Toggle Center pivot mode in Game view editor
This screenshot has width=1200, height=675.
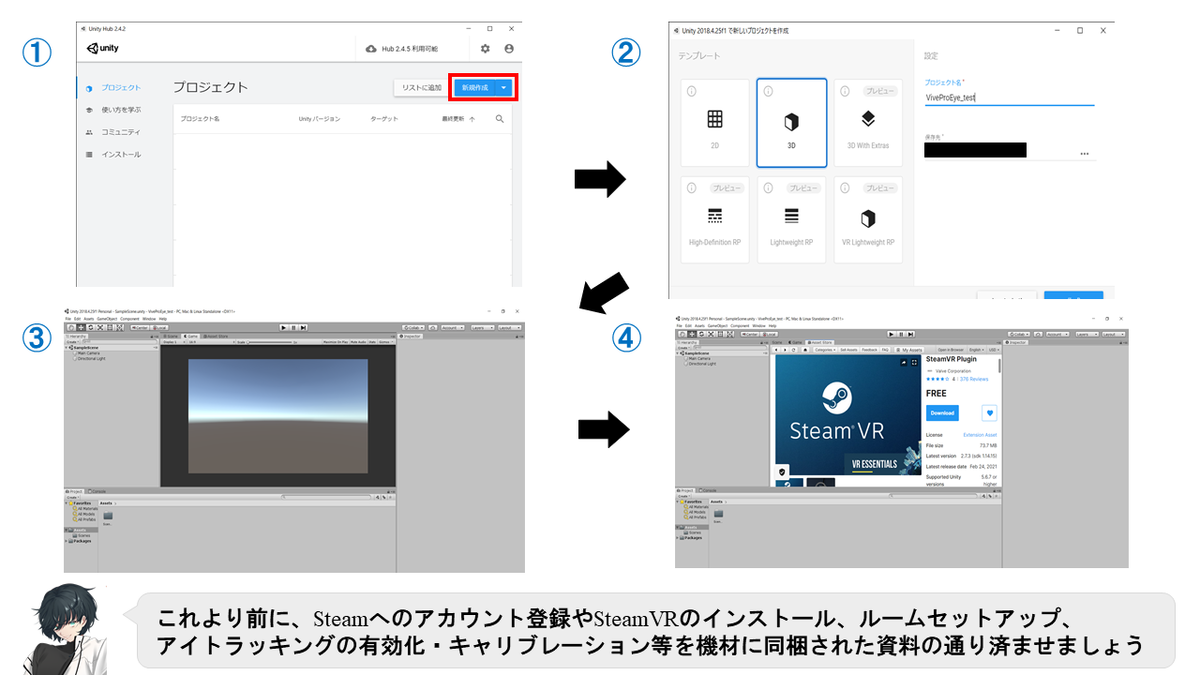click(x=140, y=328)
